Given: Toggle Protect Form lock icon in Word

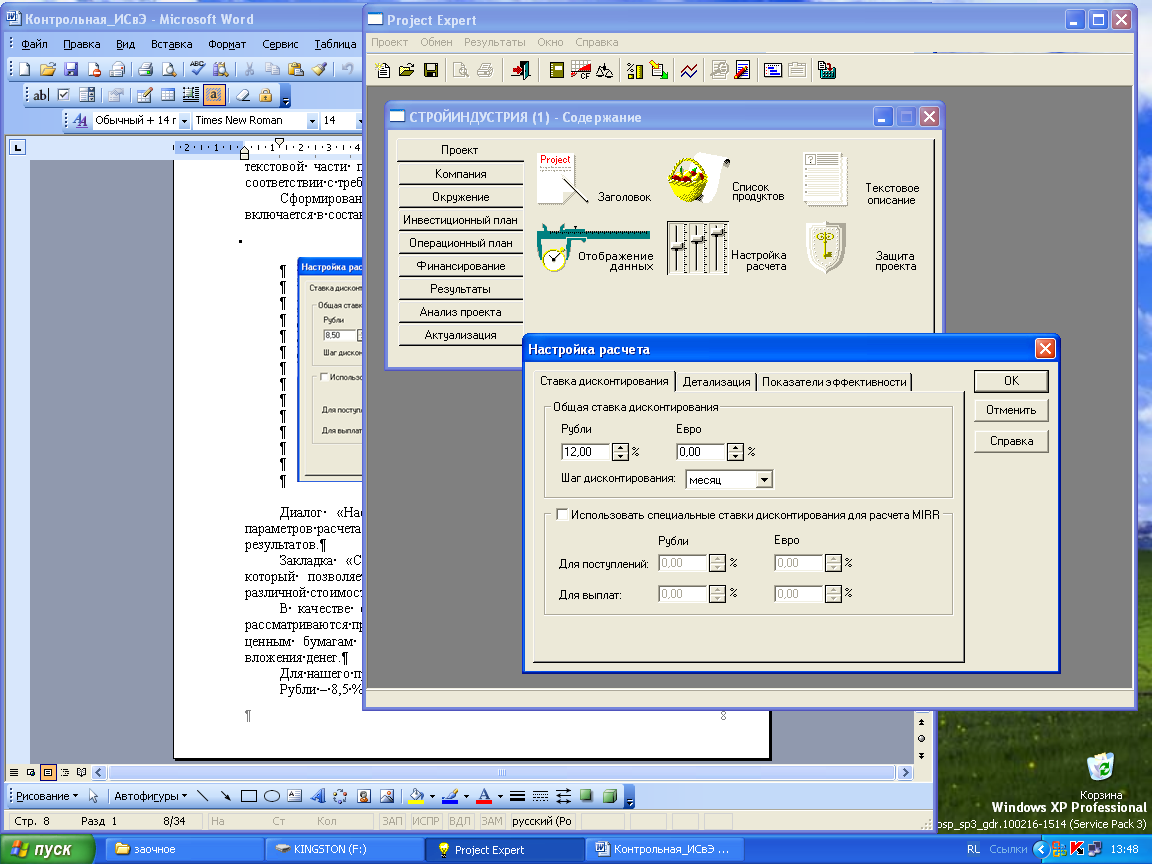Looking at the screenshot, I should coord(266,95).
